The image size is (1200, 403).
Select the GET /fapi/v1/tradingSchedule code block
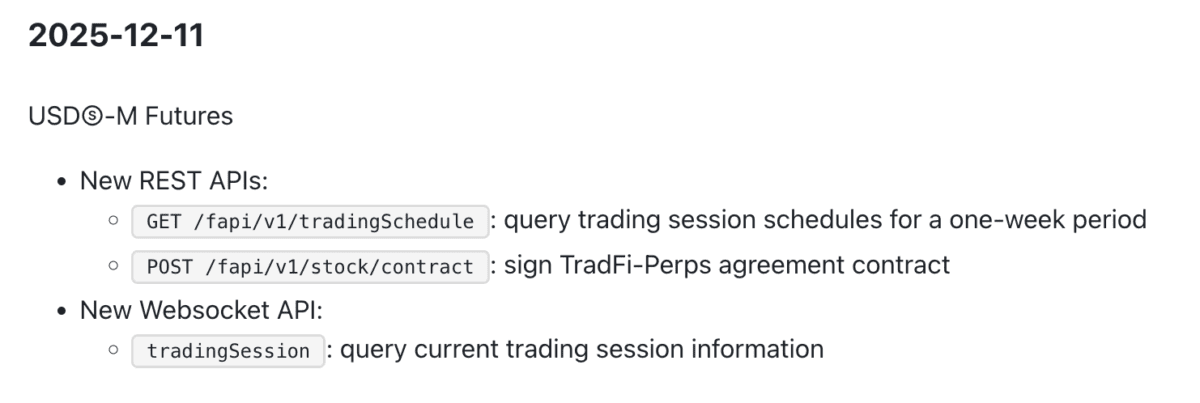[310, 222]
